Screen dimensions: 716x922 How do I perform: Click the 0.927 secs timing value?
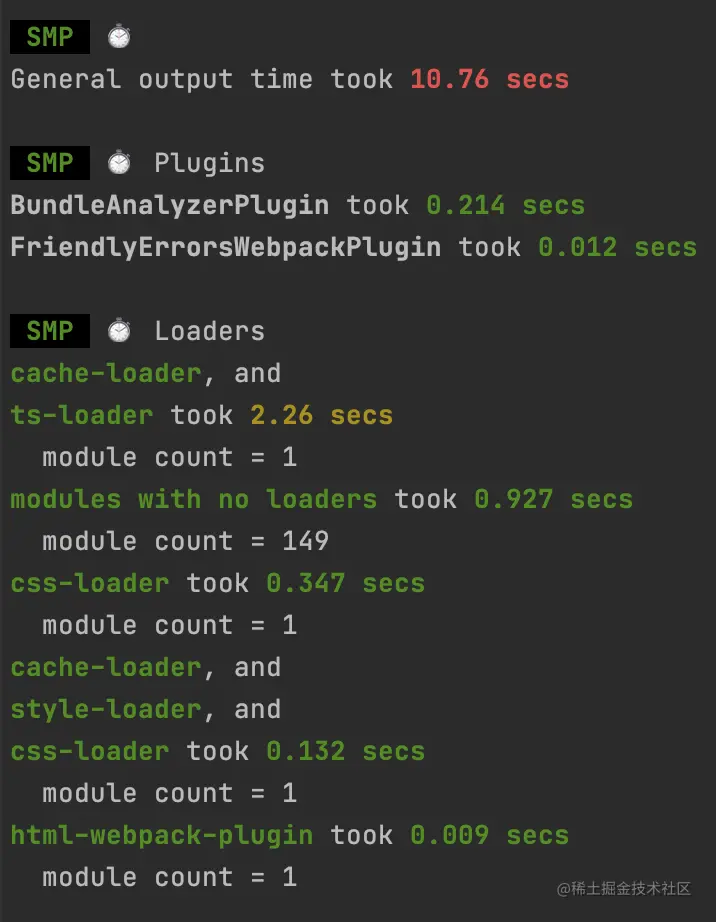point(553,499)
